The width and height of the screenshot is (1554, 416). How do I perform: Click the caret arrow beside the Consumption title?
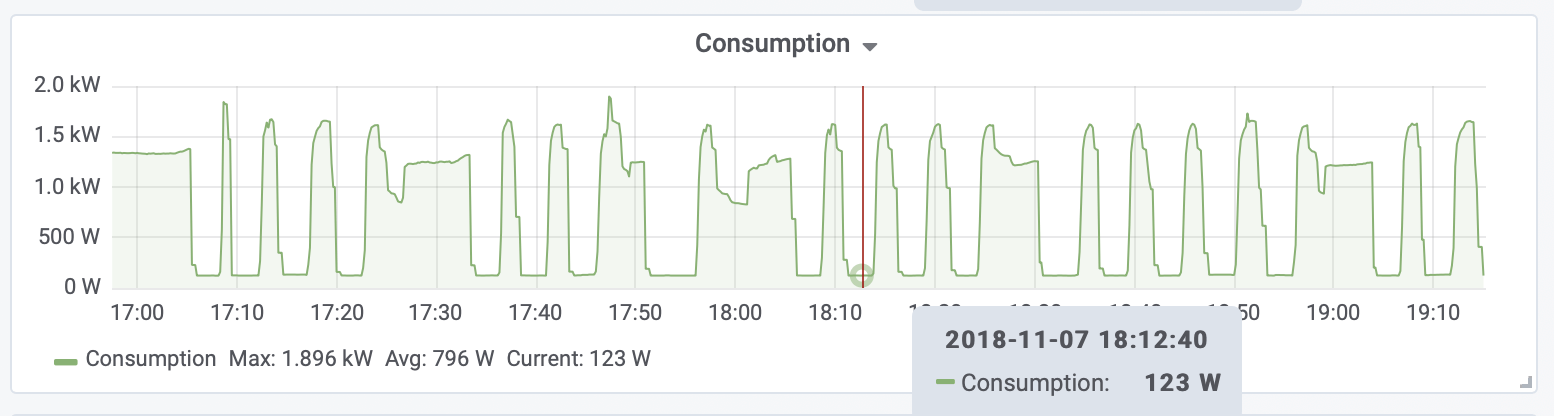click(x=869, y=47)
